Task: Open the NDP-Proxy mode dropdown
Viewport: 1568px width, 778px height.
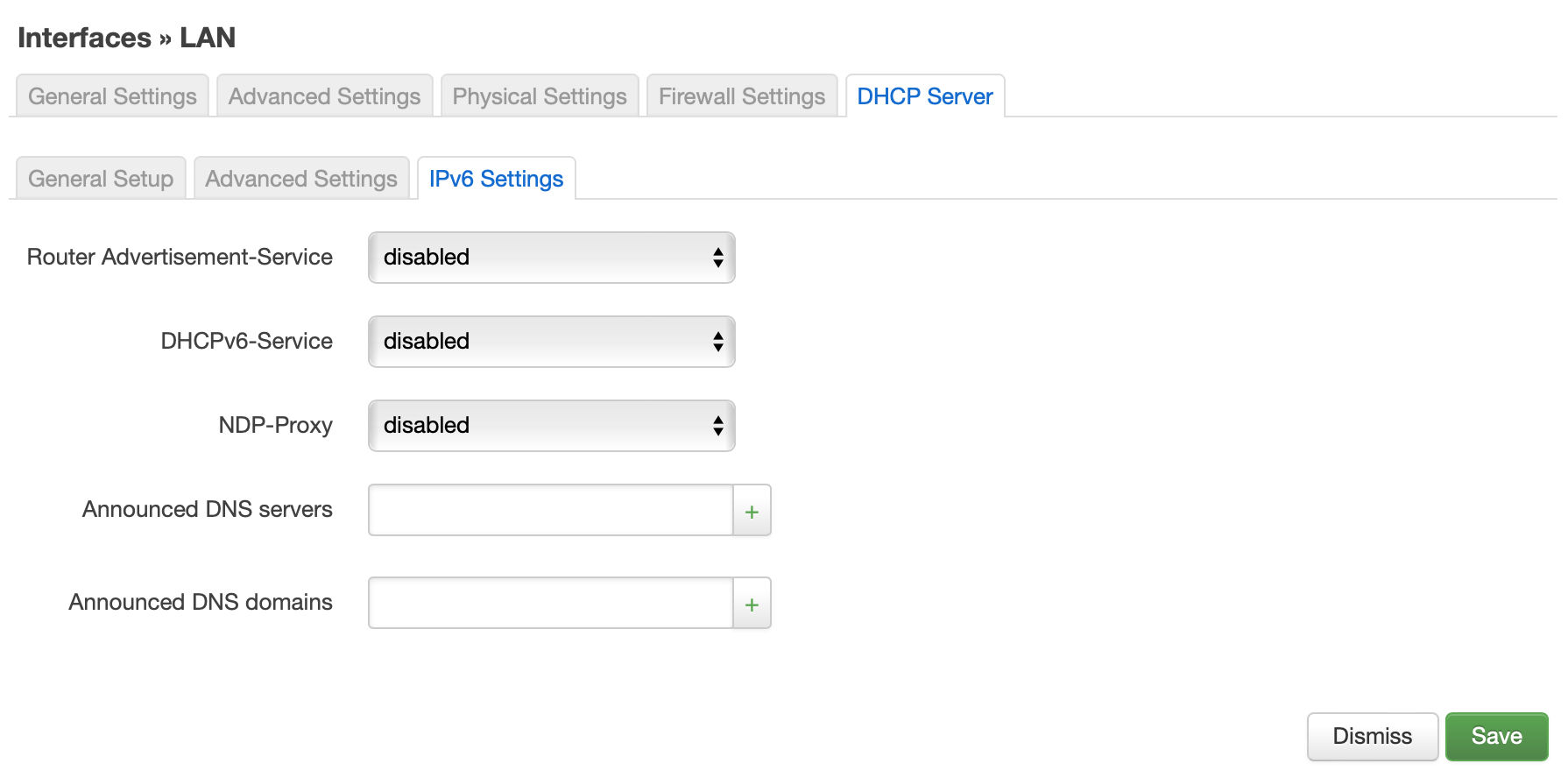Action: pyautogui.click(x=551, y=426)
